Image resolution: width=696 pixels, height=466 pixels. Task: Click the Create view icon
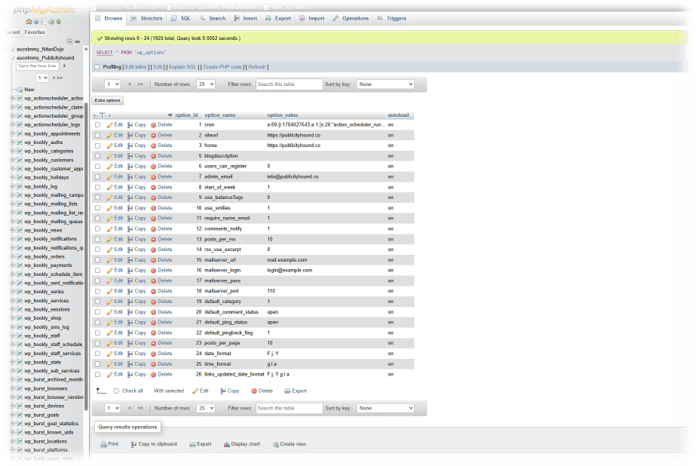(x=276, y=444)
